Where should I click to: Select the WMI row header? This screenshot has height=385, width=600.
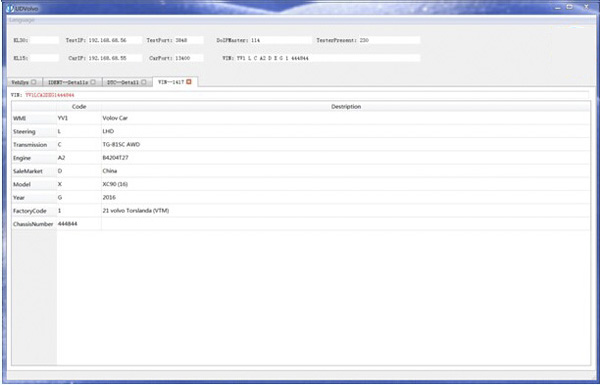pyautogui.click(x=34, y=118)
